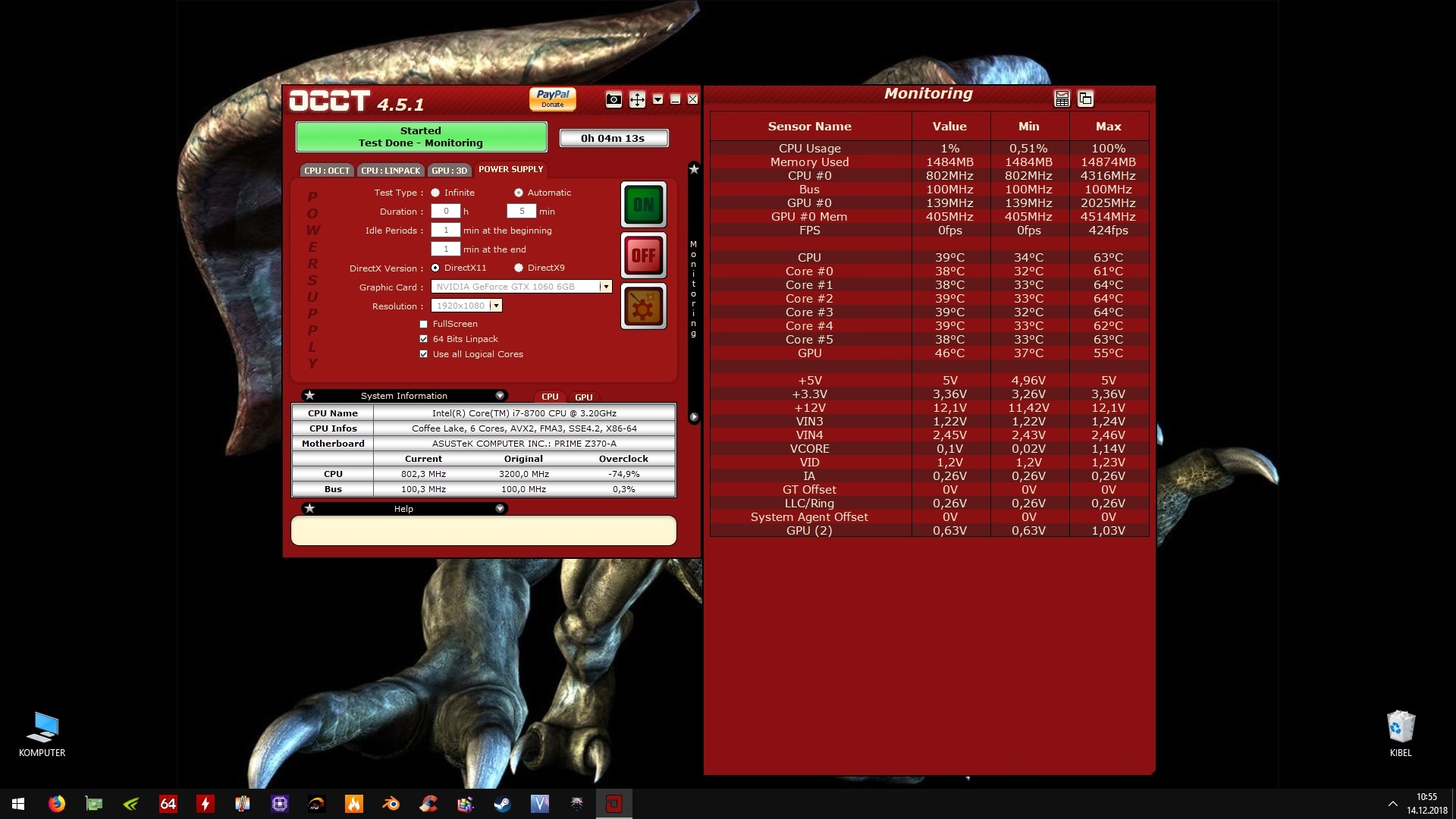Collapse the System Information section arrow

point(500,396)
